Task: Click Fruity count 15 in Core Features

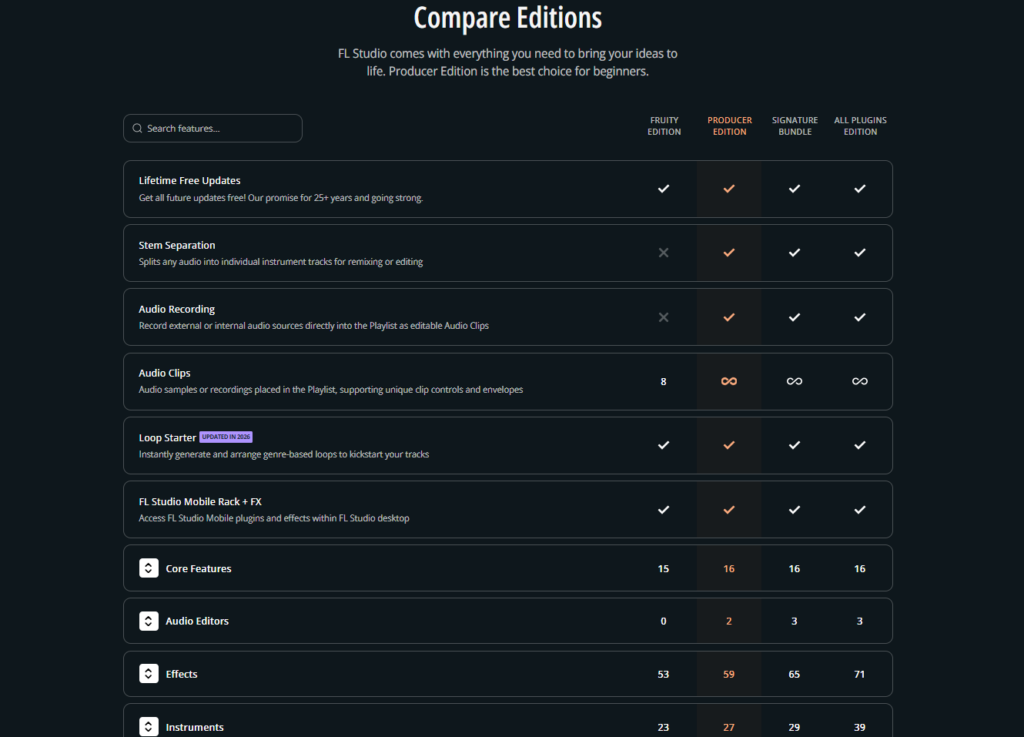Action: 664,569
